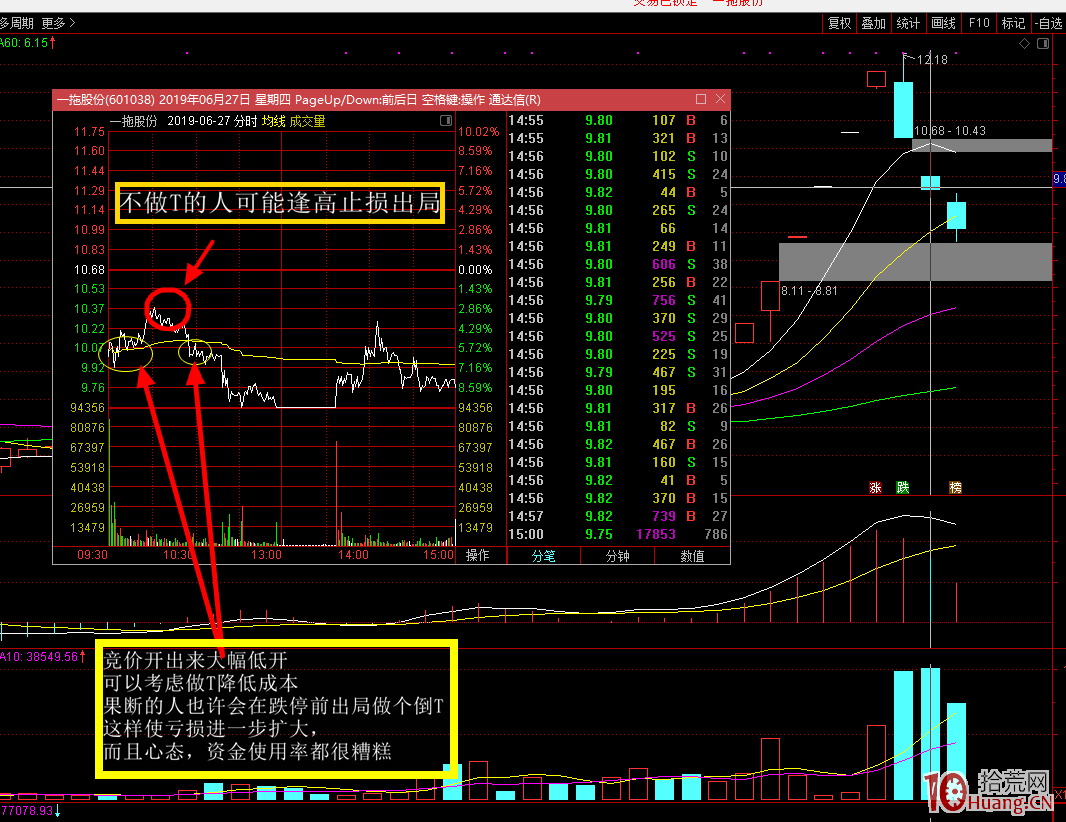Click the 12.18 high price label on K-line
This screenshot has width=1066, height=822.
pos(932,60)
